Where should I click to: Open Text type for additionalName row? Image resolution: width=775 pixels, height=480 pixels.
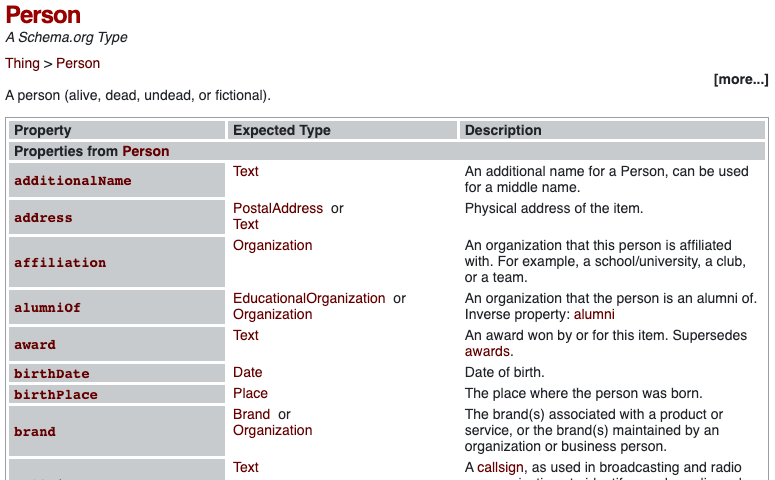246,171
